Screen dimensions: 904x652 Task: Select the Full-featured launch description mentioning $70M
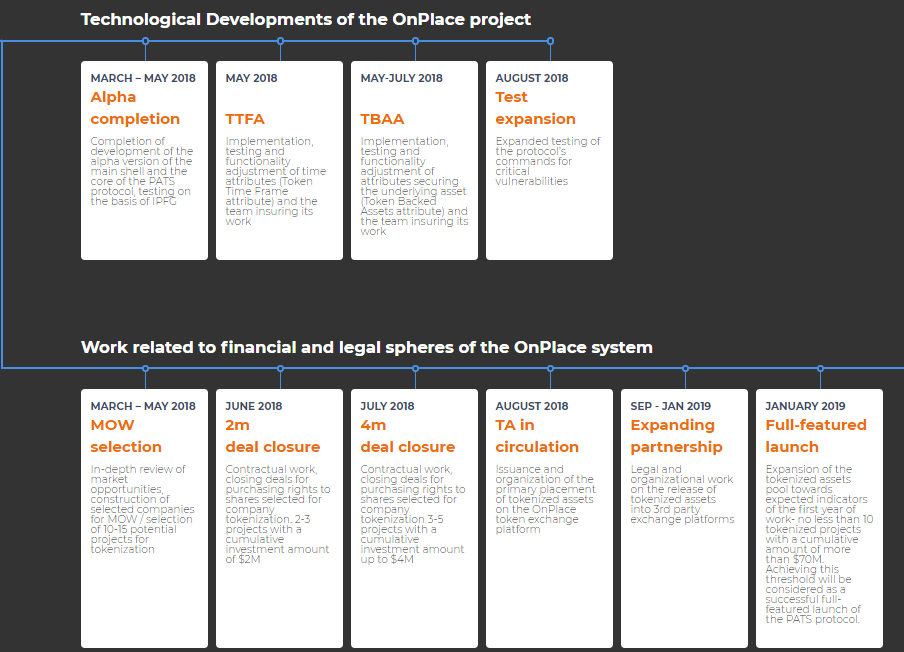tap(819, 544)
